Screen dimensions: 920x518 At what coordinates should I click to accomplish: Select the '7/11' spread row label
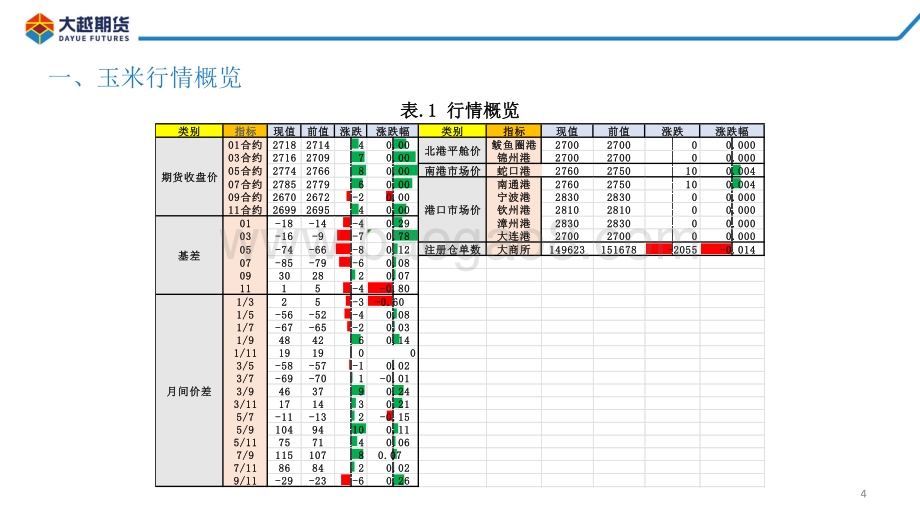[245, 468]
